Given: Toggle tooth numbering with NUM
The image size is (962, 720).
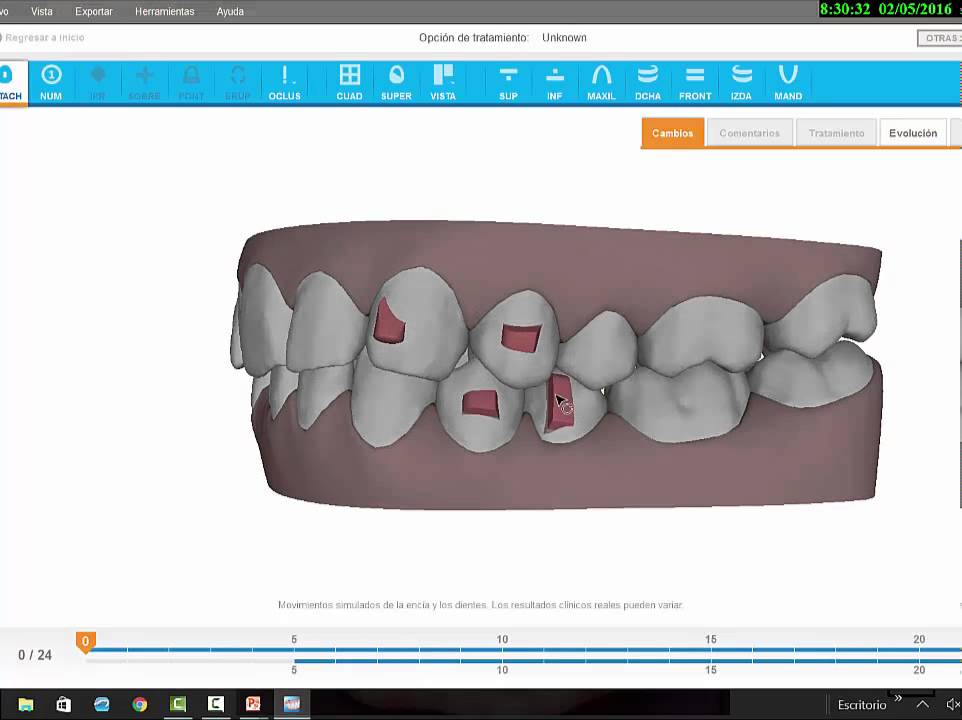Looking at the screenshot, I should pyautogui.click(x=51, y=83).
